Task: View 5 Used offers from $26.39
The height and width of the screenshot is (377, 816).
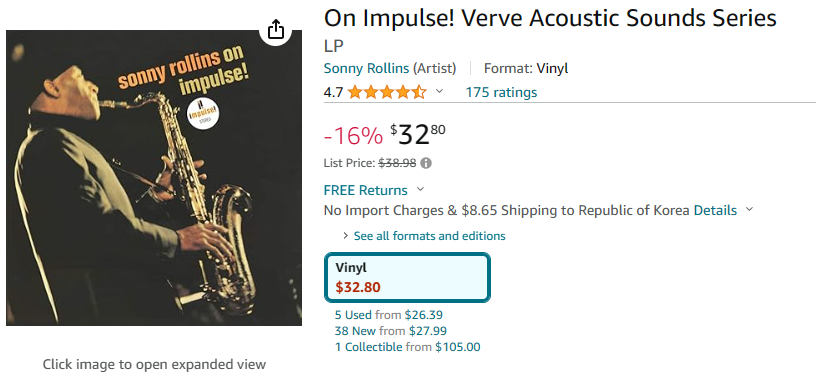Action: pos(389,315)
